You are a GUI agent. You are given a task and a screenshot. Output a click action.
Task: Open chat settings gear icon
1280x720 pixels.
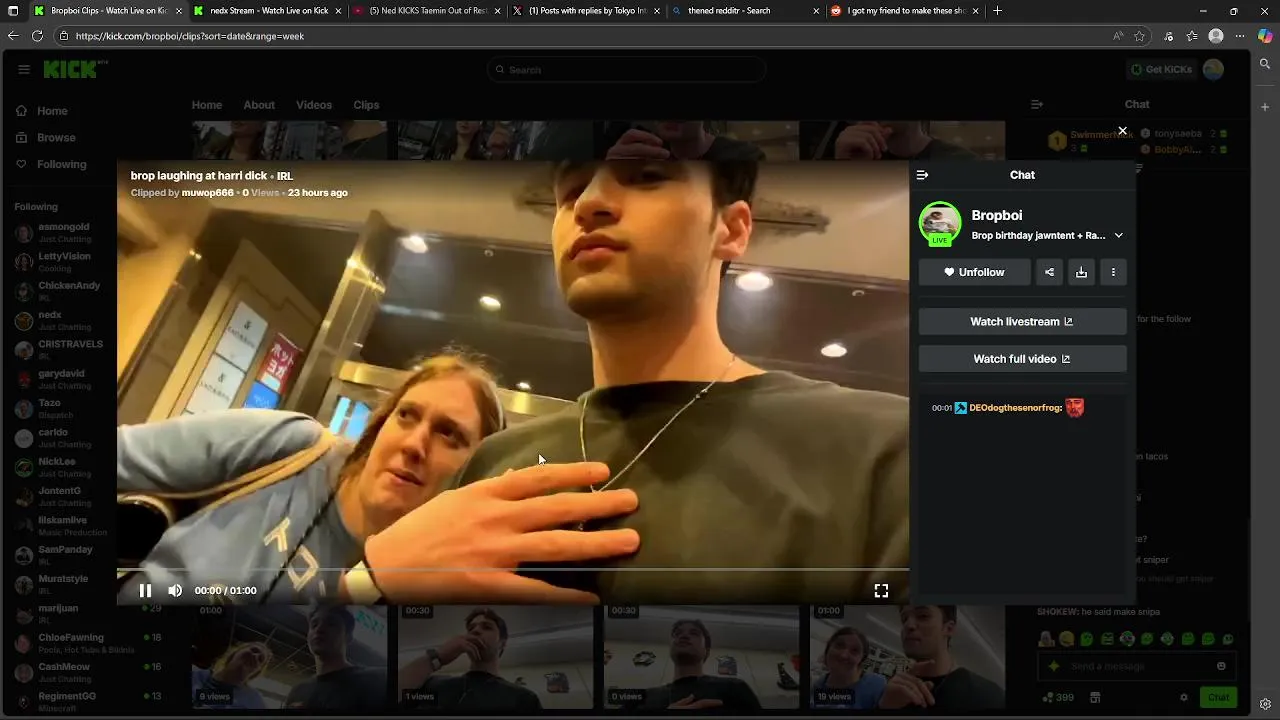click(1184, 698)
